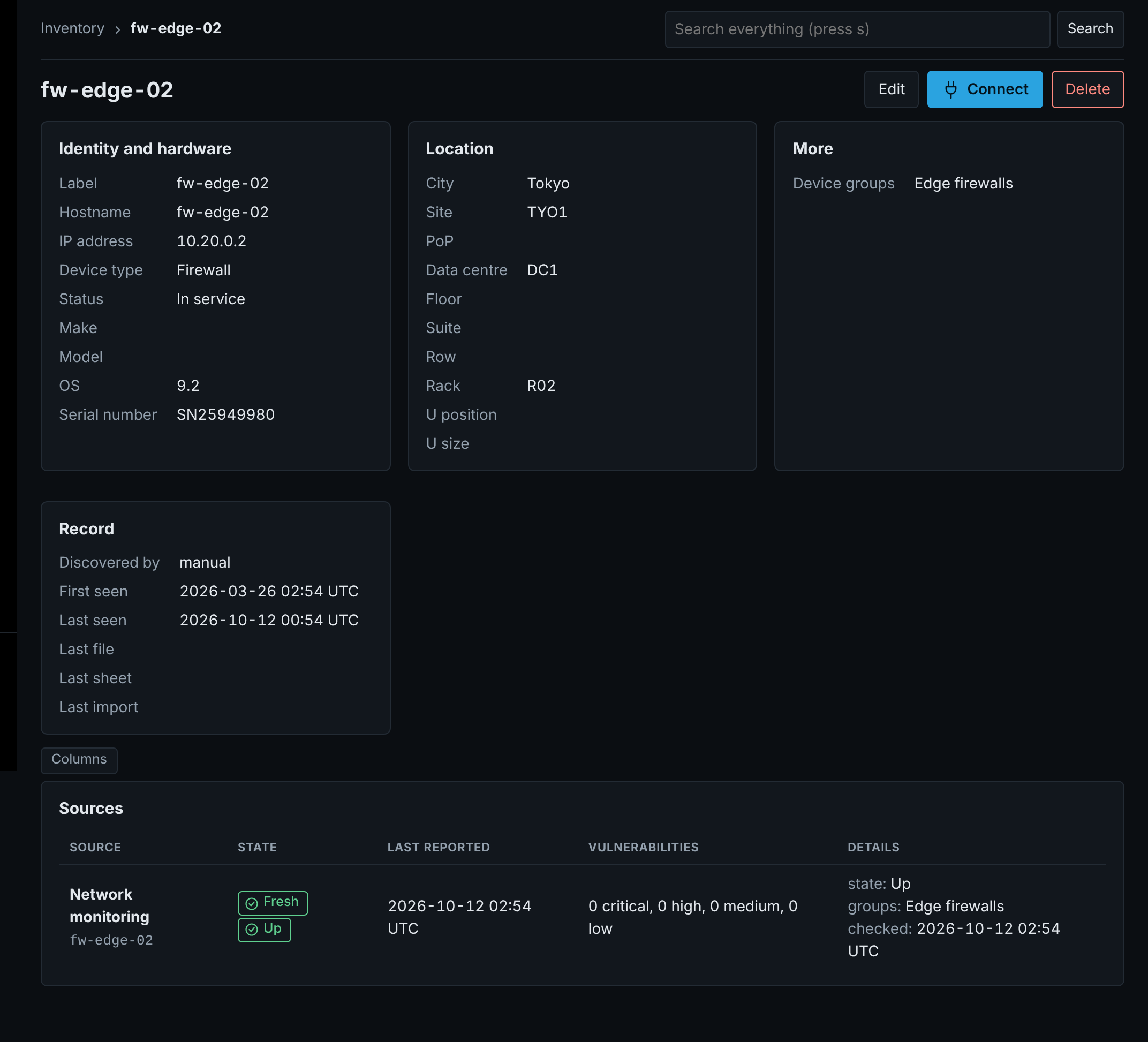Click the fw-edge-02 breadcrumb item

pyautogui.click(x=176, y=28)
